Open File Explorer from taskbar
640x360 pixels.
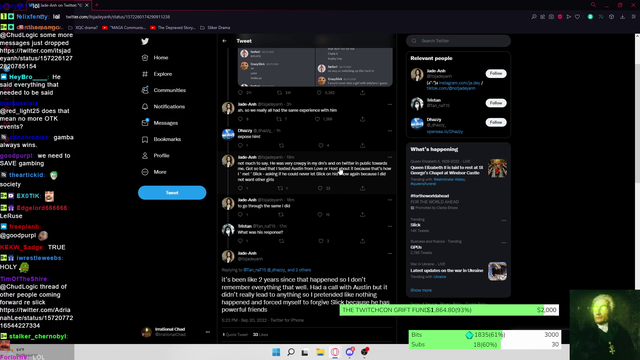pyautogui.click(x=320, y=352)
